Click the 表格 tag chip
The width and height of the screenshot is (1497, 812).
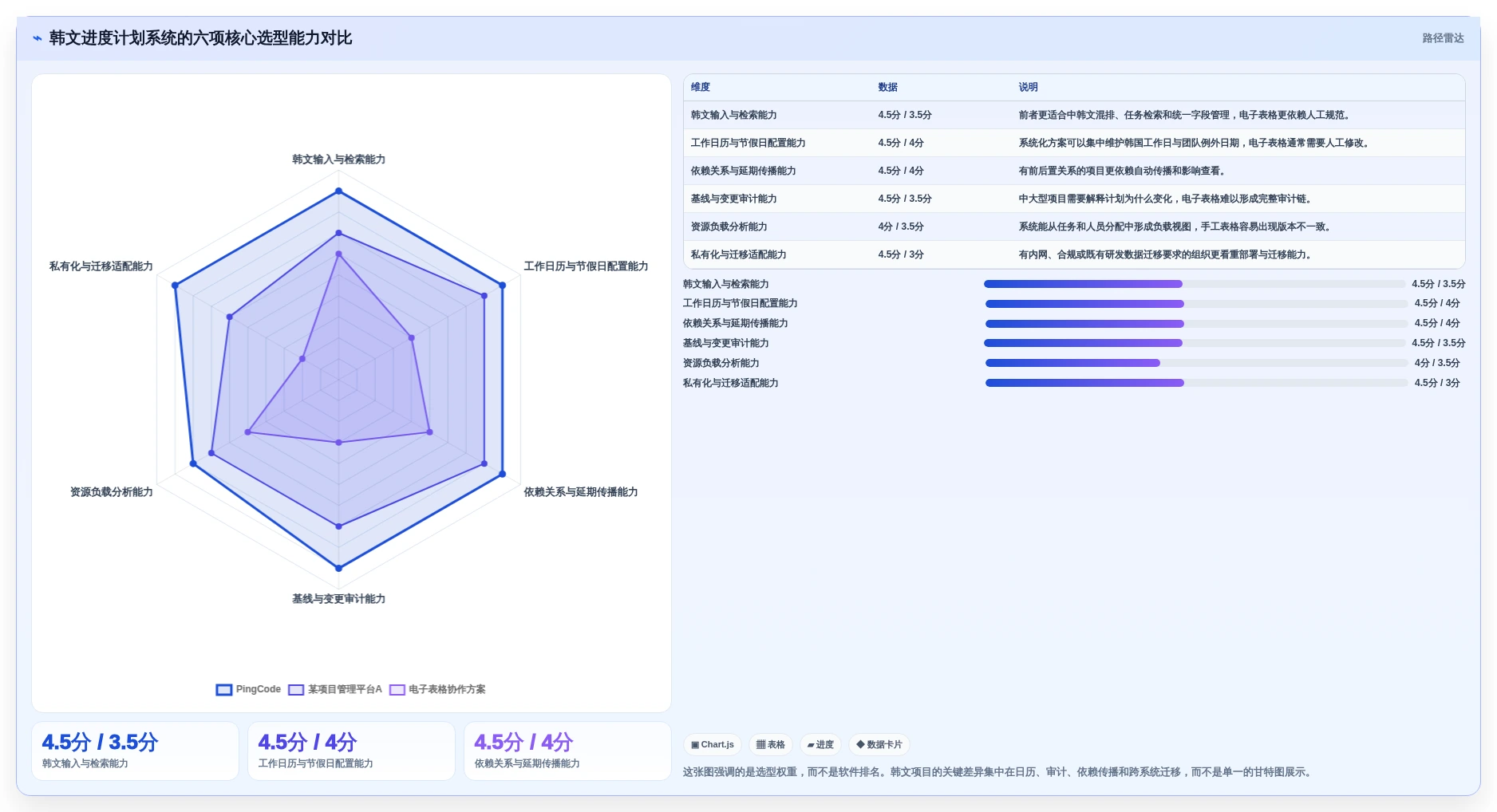coord(770,744)
